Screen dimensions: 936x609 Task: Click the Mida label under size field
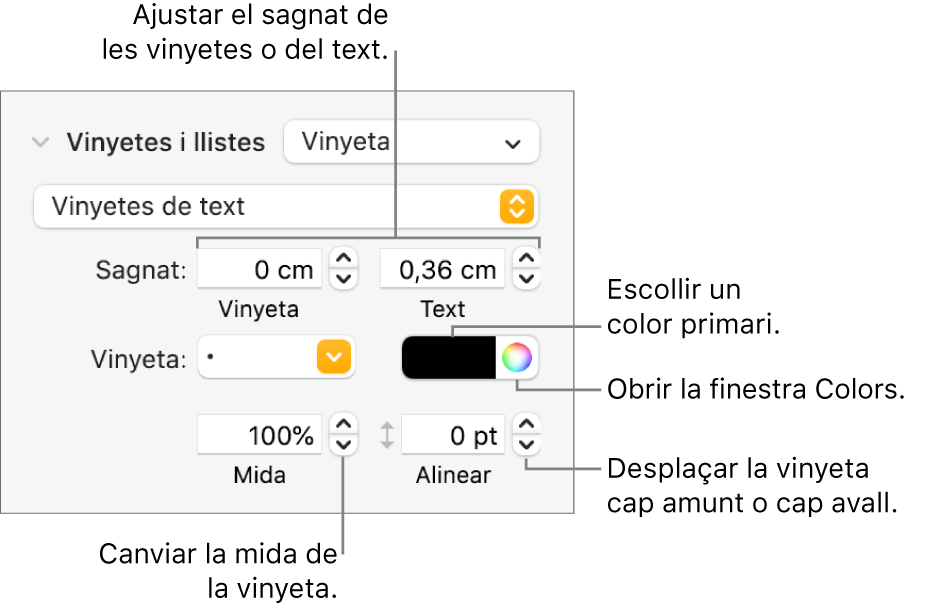(x=259, y=475)
